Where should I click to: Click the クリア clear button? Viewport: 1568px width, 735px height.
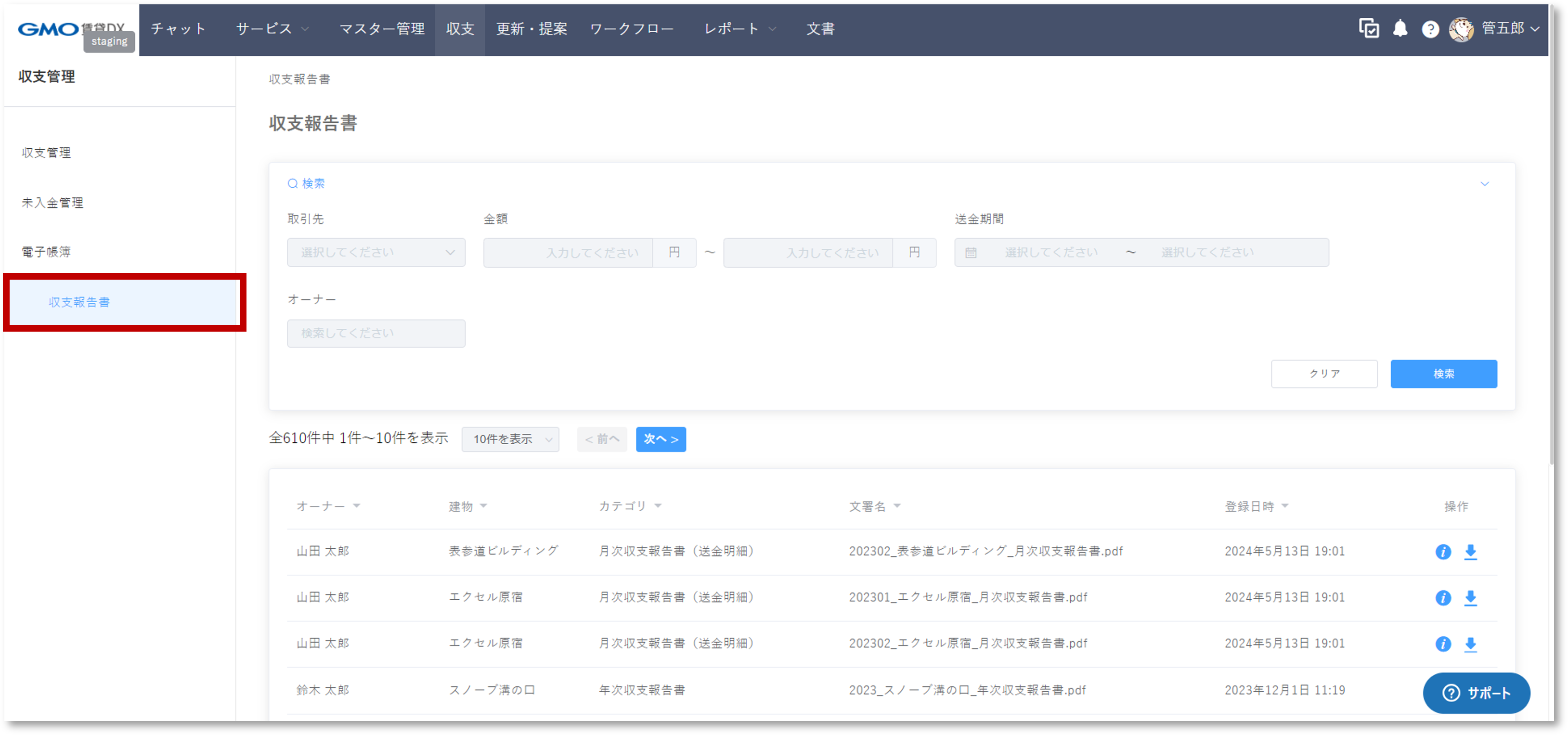[1324, 374]
